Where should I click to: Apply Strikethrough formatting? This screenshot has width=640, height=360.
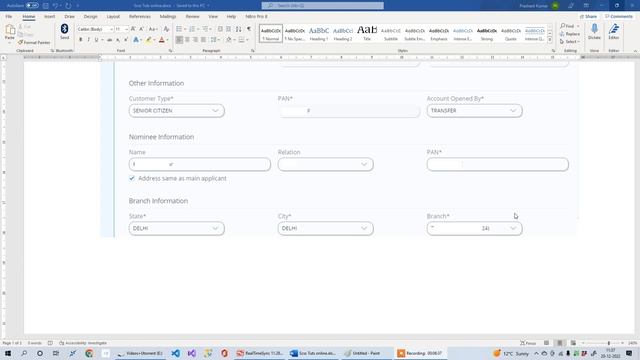pyautogui.click(x=109, y=40)
